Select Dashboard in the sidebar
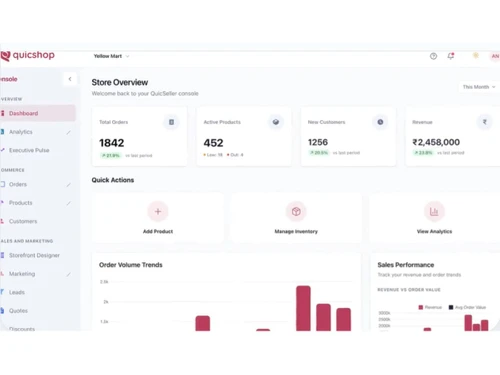 (38, 113)
